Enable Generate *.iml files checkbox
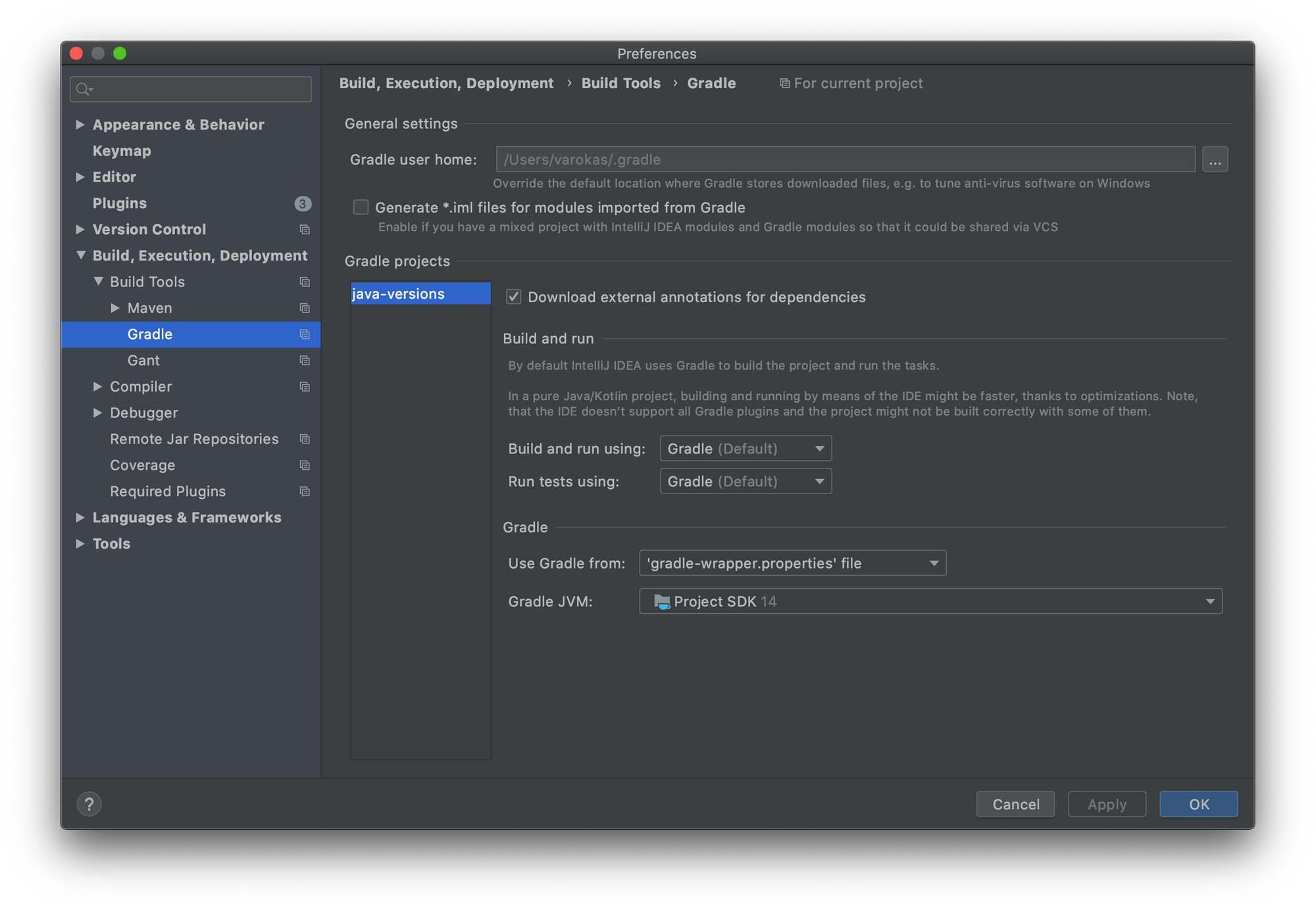Viewport: 1316px width, 910px height. (x=361, y=207)
